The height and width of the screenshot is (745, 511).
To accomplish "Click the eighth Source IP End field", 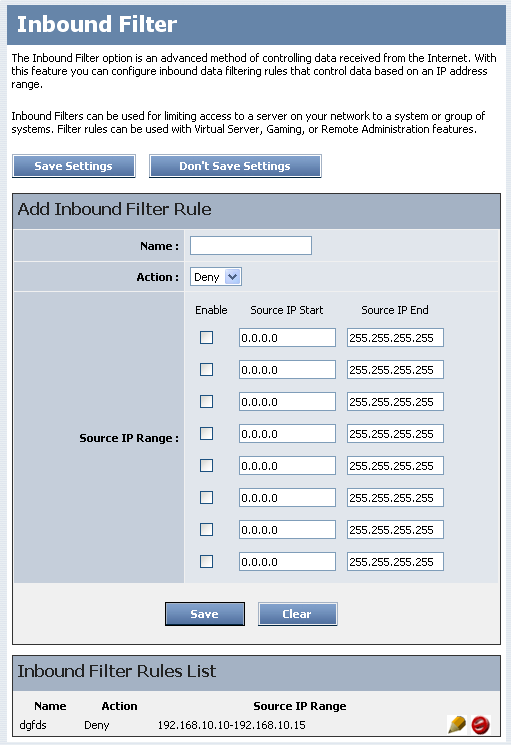I will (x=395, y=562).
